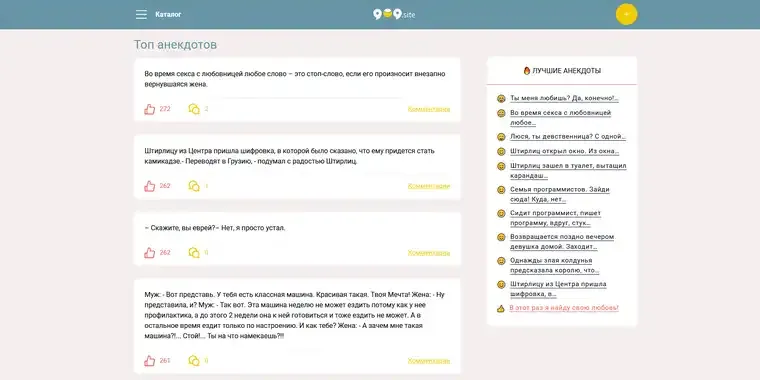Like the Муж и Жена машина joke
The width and height of the screenshot is (760, 380).
pyautogui.click(x=149, y=361)
